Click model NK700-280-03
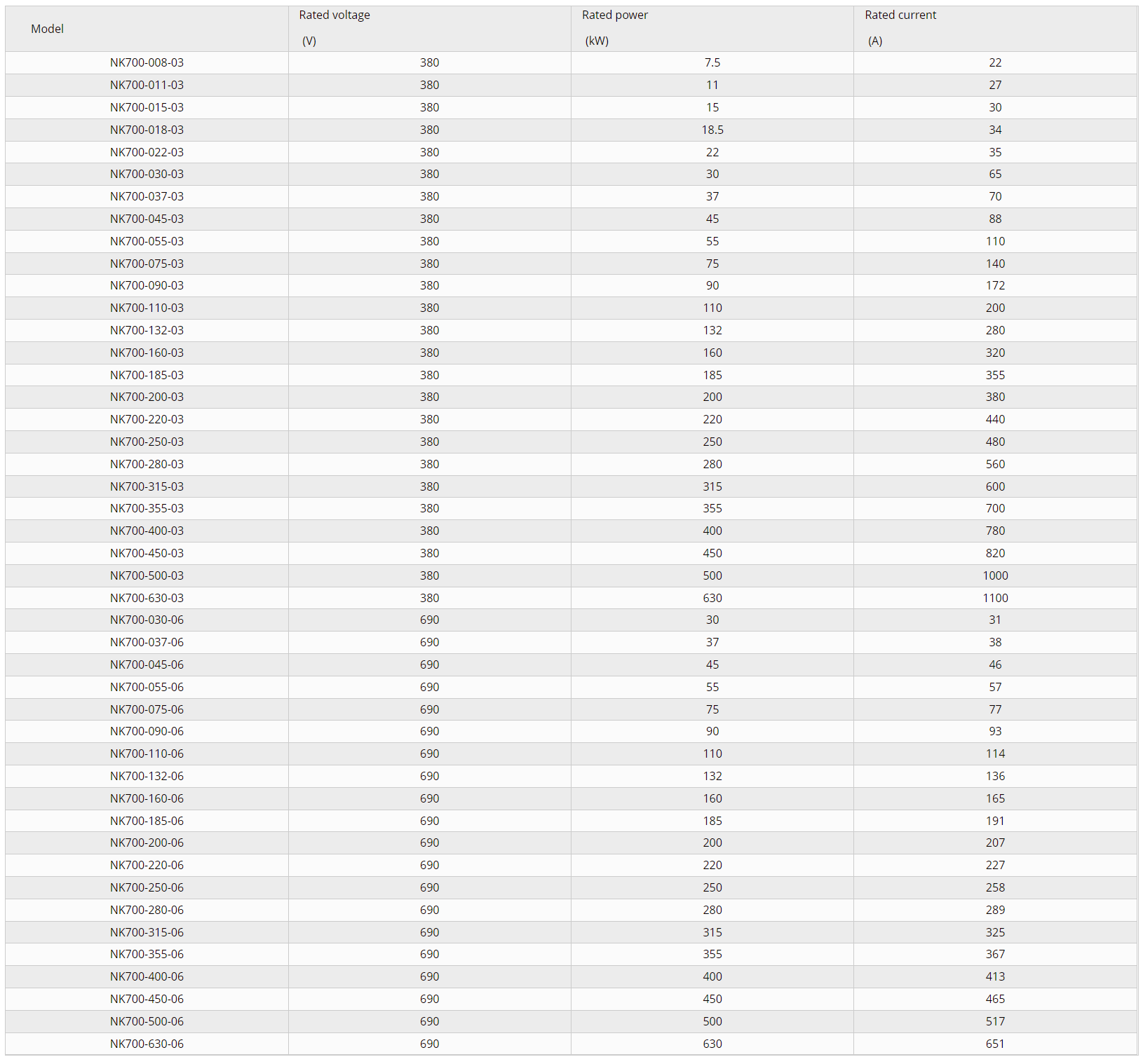Image resolution: width=1143 pixels, height=1064 pixels. (147, 464)
